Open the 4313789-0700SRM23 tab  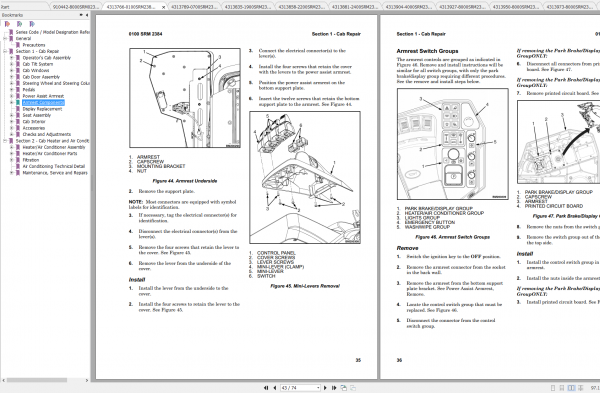[x=194, y=7]
